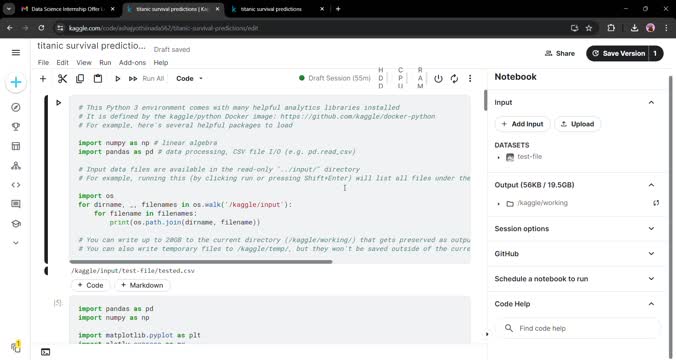
Task: Copy the selected cell
Action: (x=80, y=78)
